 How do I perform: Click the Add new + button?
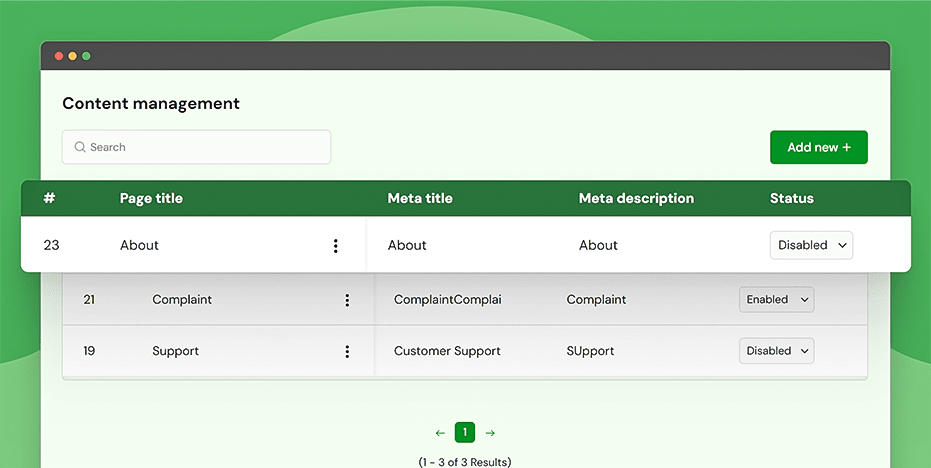[819, 147]
